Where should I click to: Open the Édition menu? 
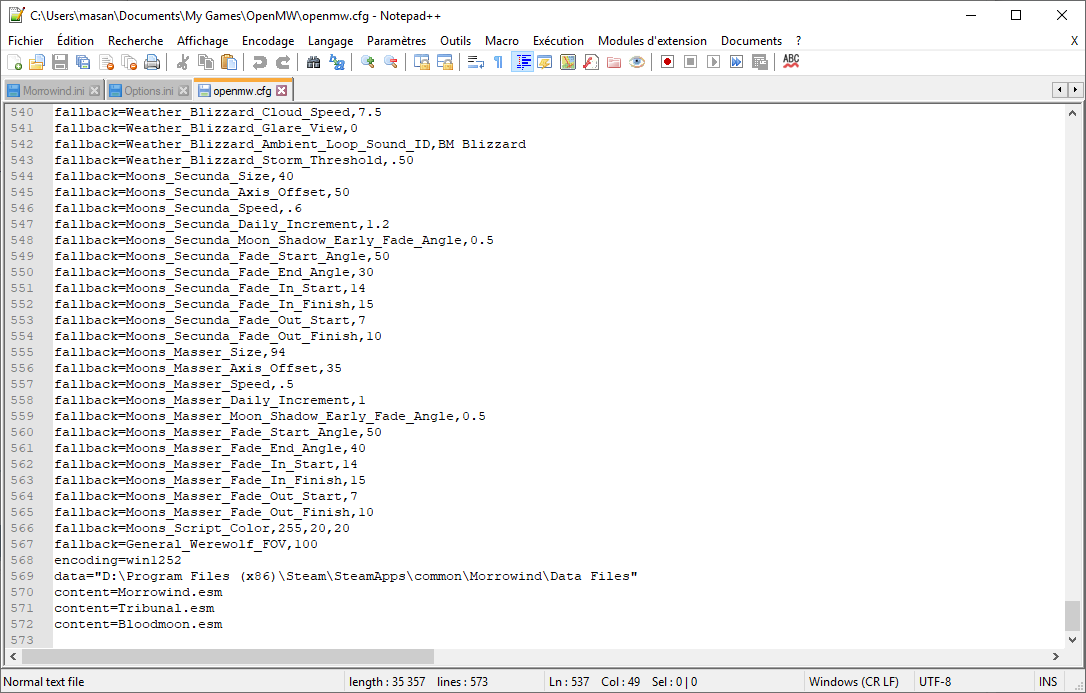click(x=75, y=41)
